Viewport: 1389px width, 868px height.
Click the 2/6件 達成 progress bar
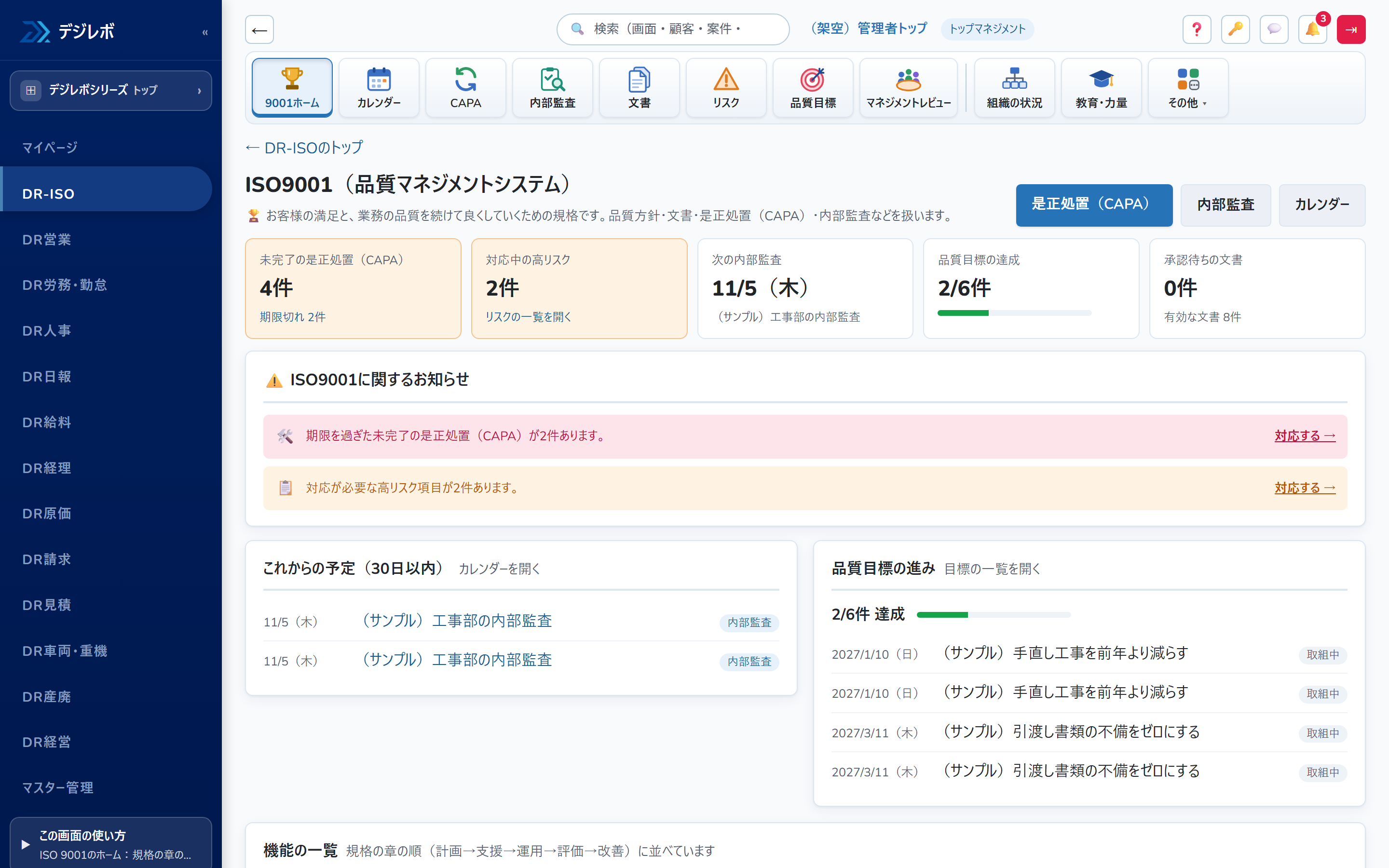994,615
